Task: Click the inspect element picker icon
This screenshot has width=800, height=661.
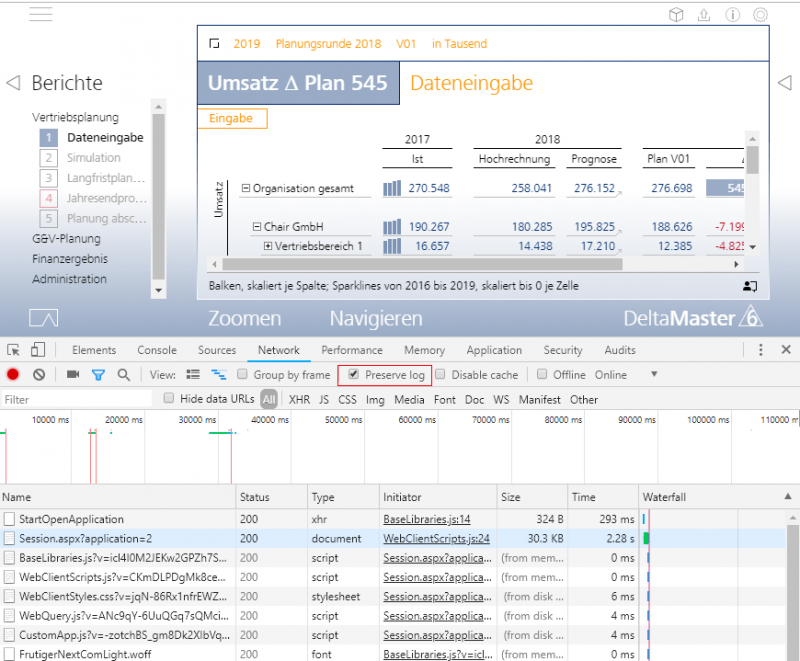Action: click(14, 350)
